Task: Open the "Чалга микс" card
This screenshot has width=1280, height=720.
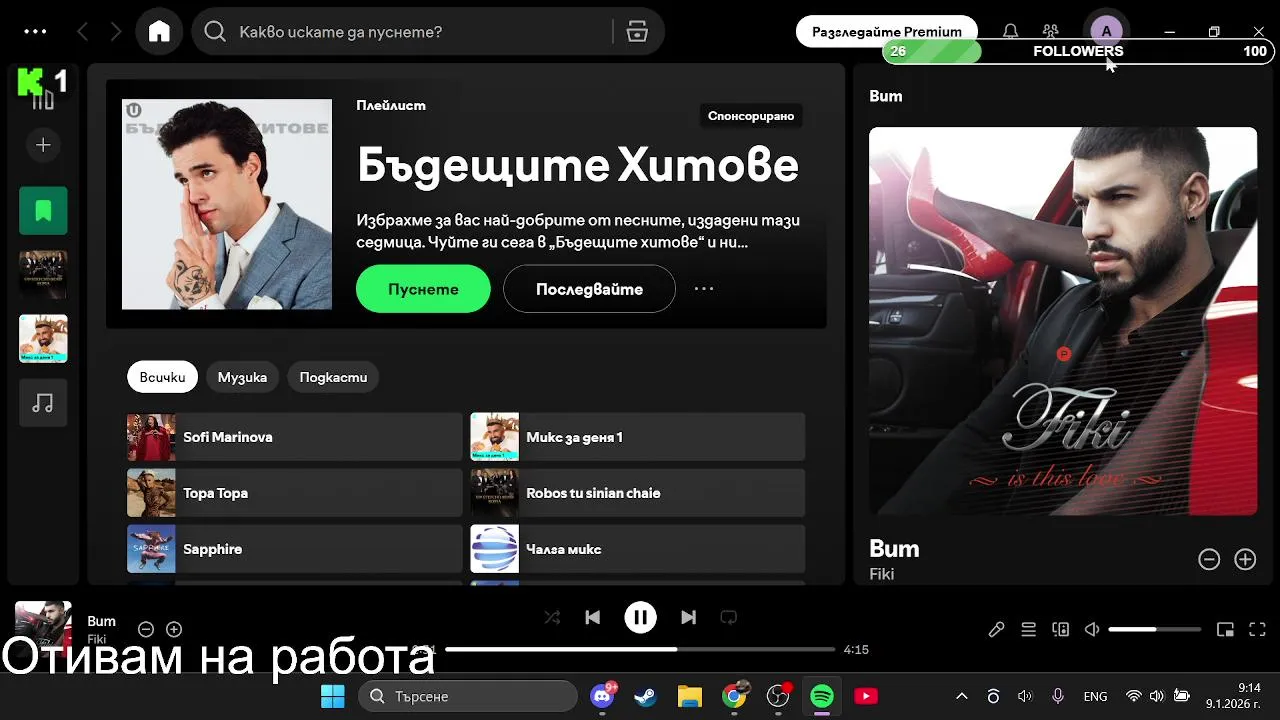Action: tap(637, 549)
